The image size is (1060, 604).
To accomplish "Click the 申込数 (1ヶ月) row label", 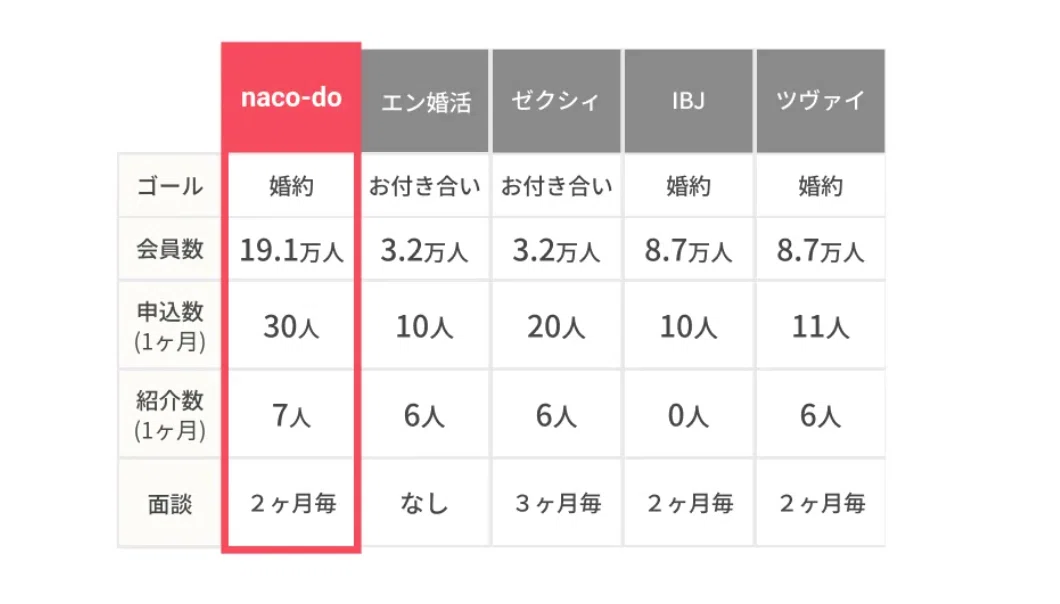I will point(170,325).
